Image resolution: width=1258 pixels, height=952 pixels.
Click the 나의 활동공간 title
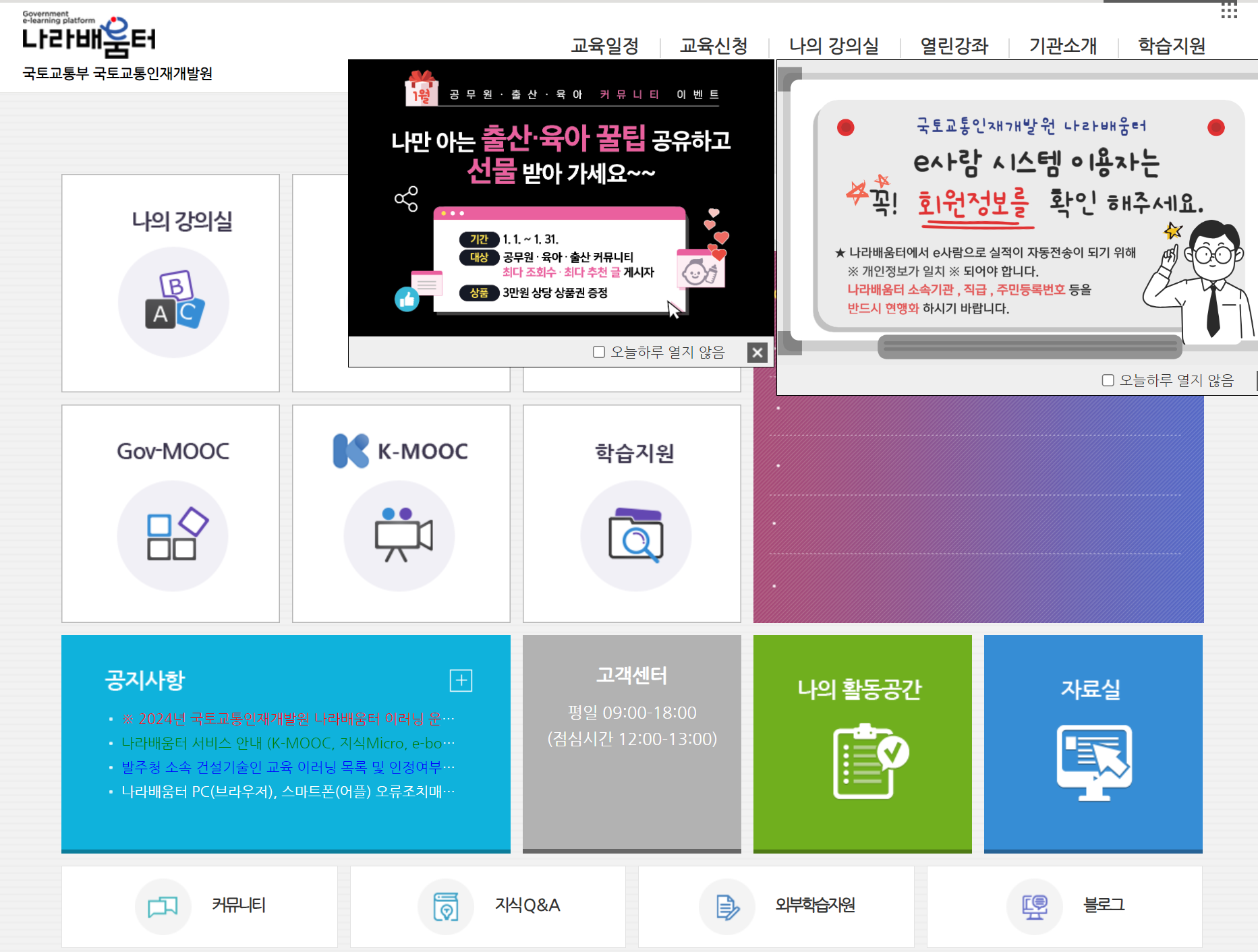[x=859, y=689]
